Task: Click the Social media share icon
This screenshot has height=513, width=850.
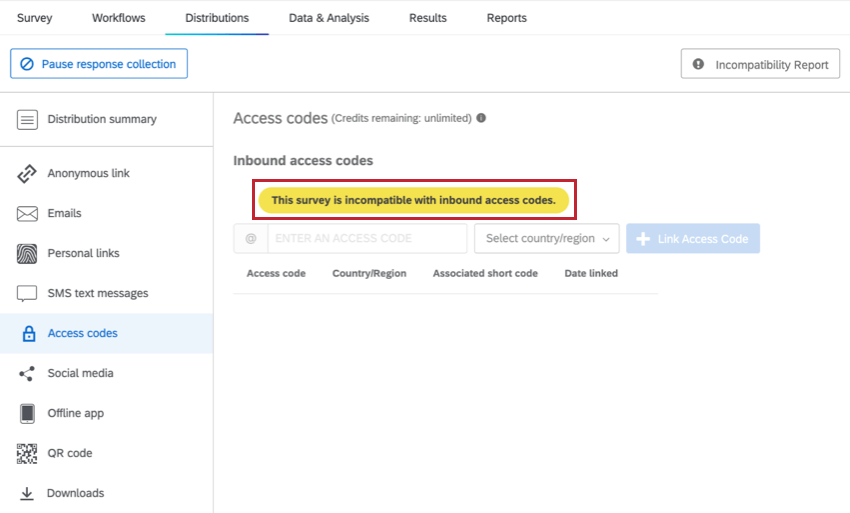Action: pyautogui.click(x=28, y=374)
